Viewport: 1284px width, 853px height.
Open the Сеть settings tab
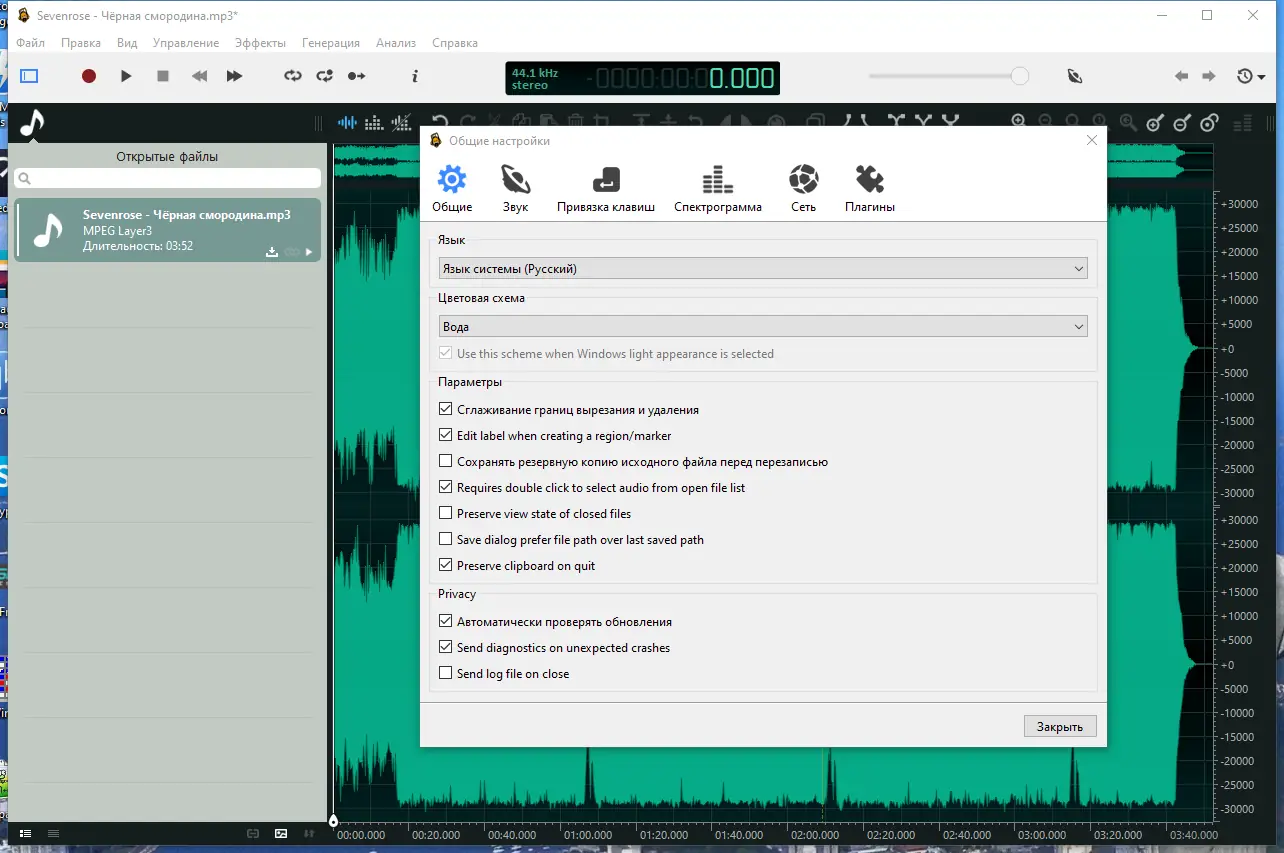803,189
